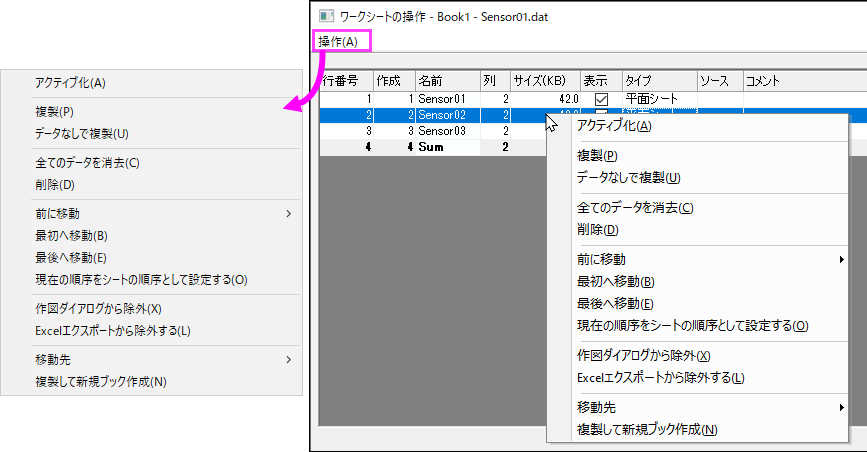
Task: Click the 名前 column header
Action: 447,81
